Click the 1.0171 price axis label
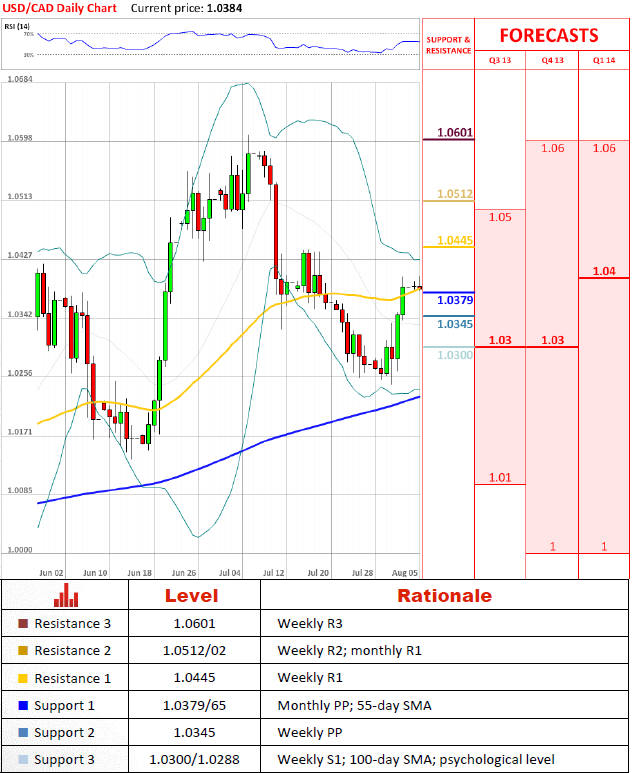The image size is (633, 773). (x=20, y=432)
